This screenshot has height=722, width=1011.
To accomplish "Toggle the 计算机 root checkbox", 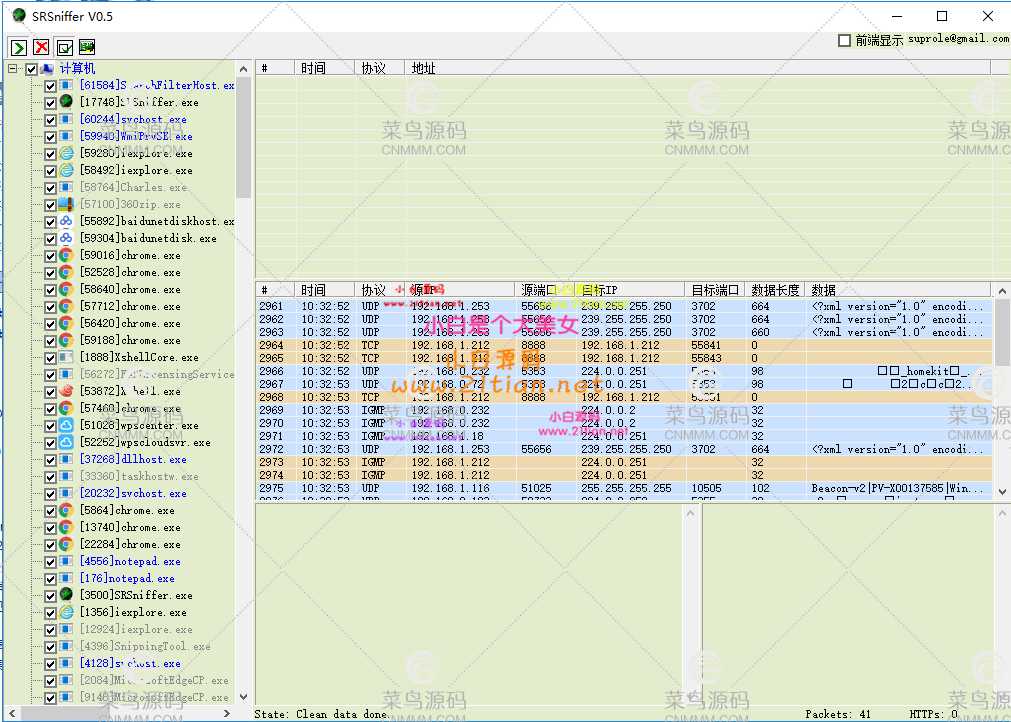I will point(32,69).
